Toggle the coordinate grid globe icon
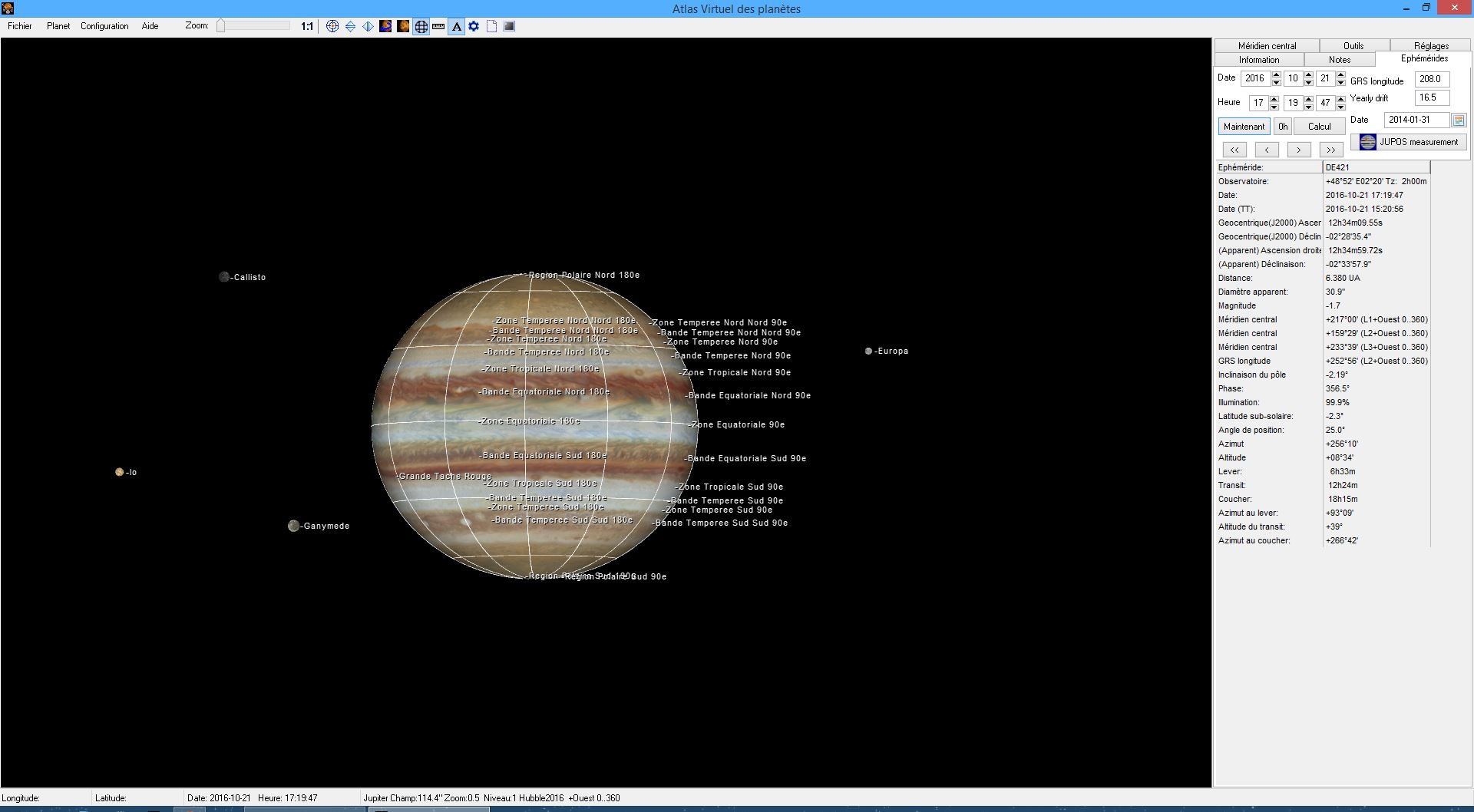 pyautogui.click(x=421, y=25)
